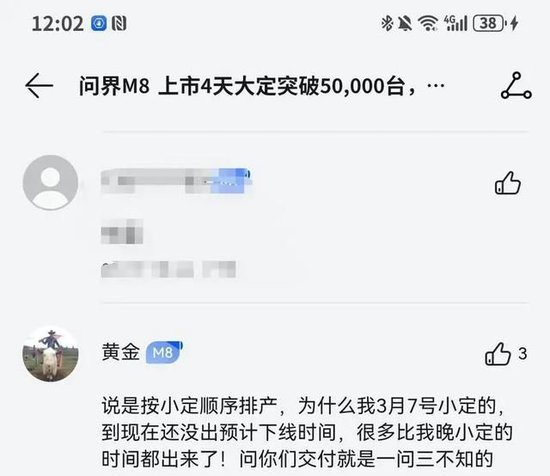Tap the back arrow icon

(39, 85)
